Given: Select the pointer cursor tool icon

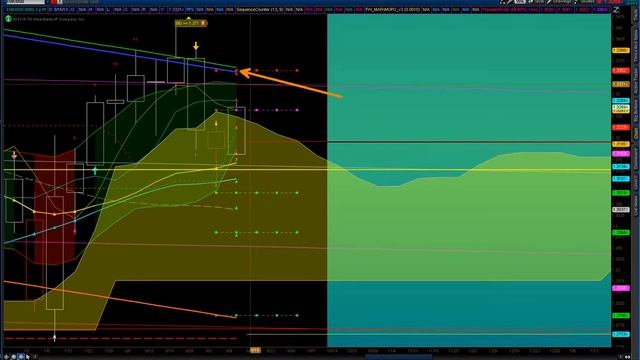Looking at the screenshot, I should click(28, 356).
